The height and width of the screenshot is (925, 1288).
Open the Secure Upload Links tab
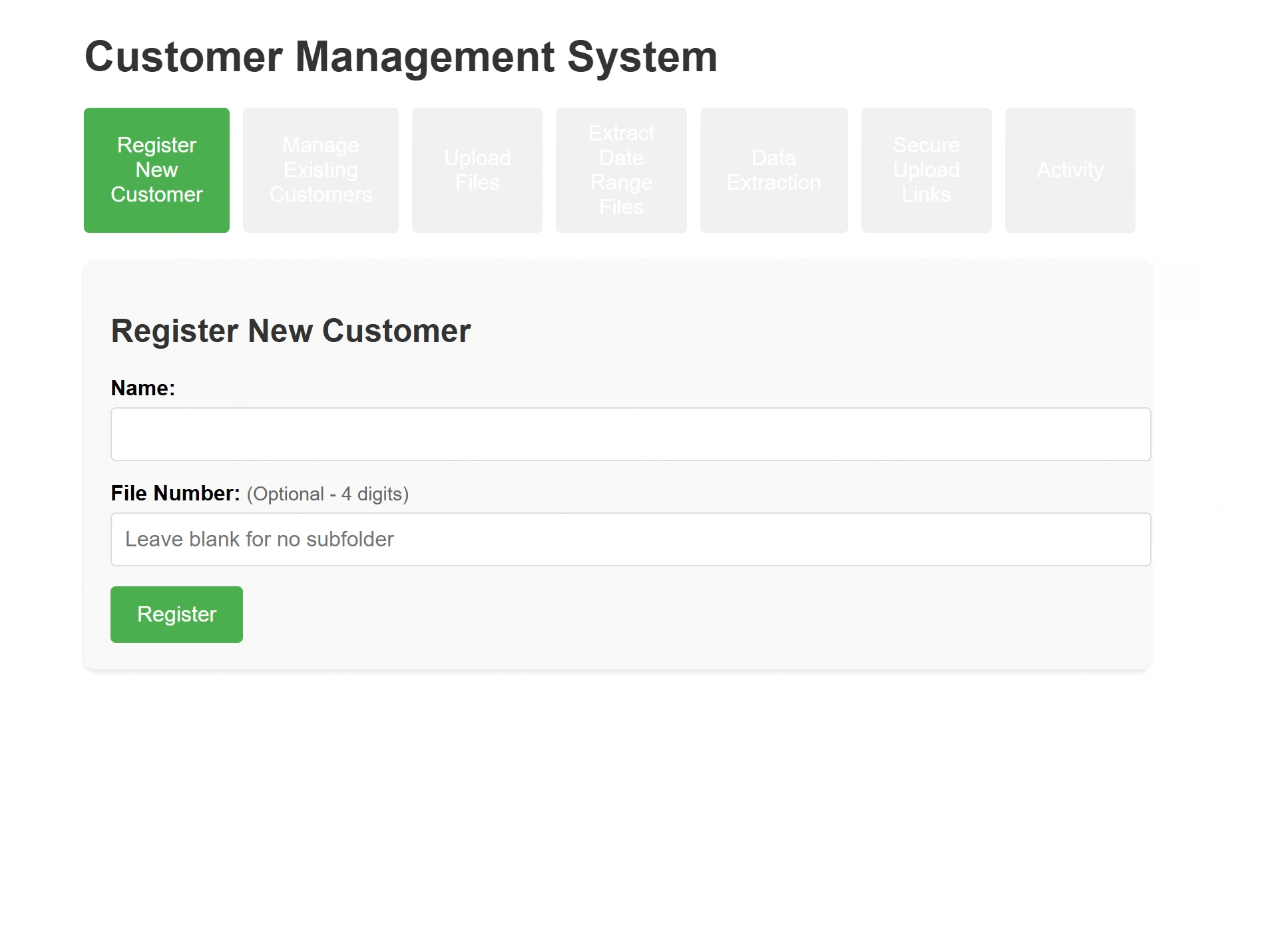coord(926,170)
